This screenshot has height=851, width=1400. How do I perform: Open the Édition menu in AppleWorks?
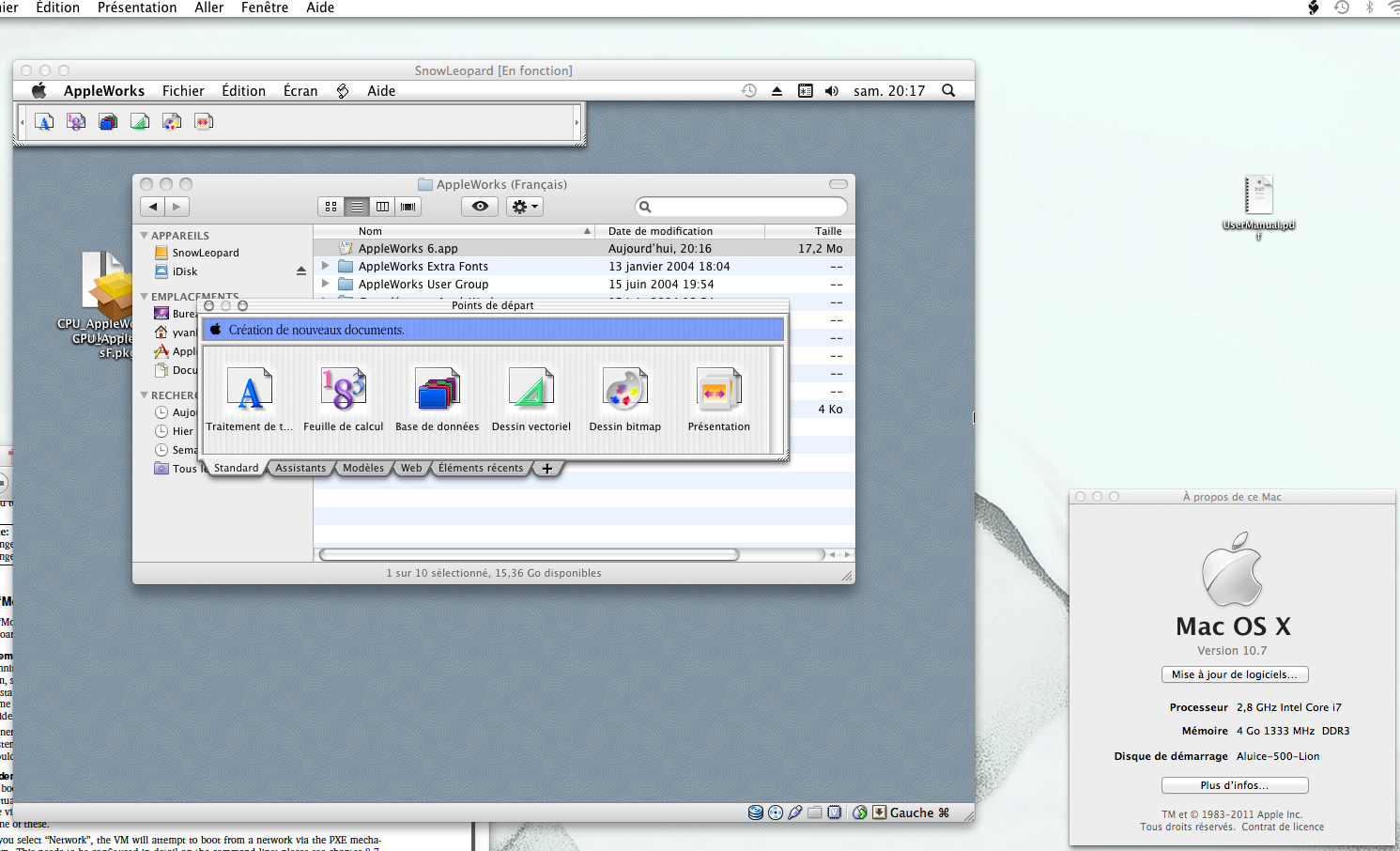pos(243,91)
